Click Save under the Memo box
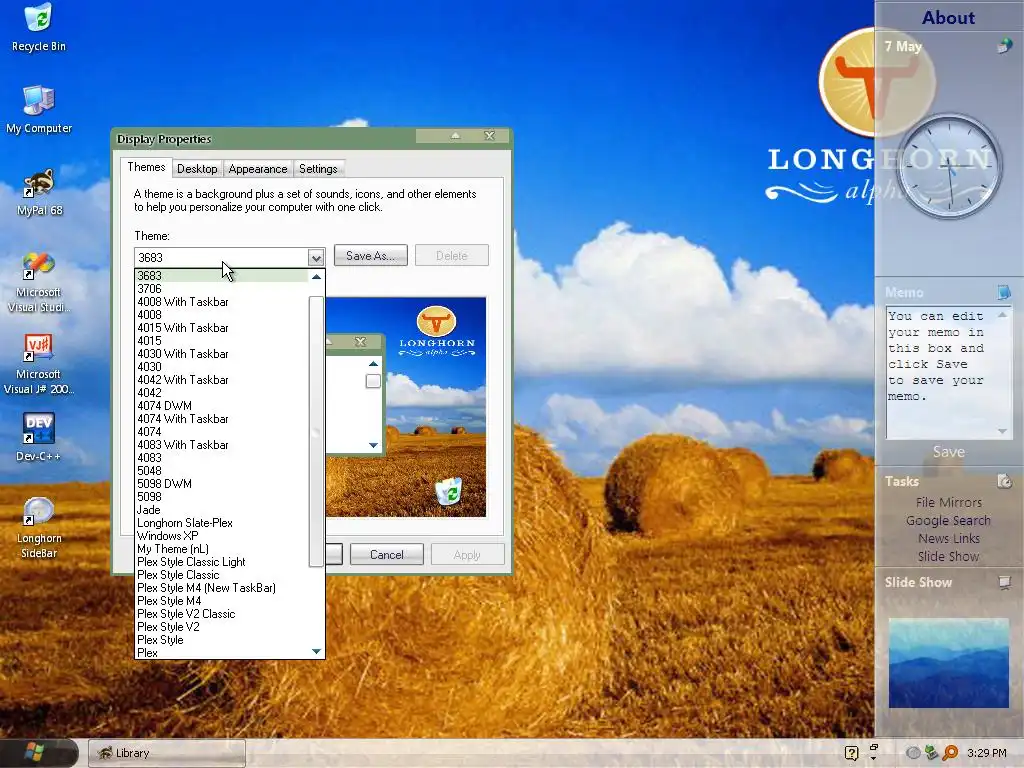Screen dimensions: 1024x768 coord(948,452)
